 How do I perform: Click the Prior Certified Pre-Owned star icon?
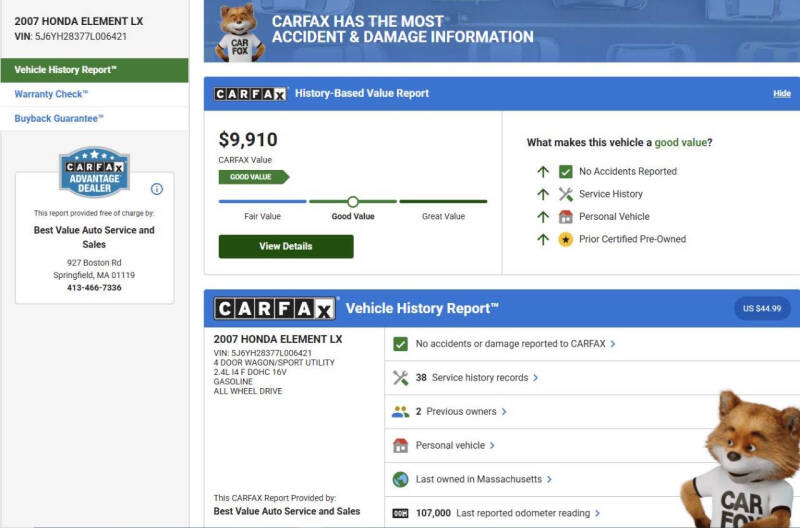click(565, 239)
